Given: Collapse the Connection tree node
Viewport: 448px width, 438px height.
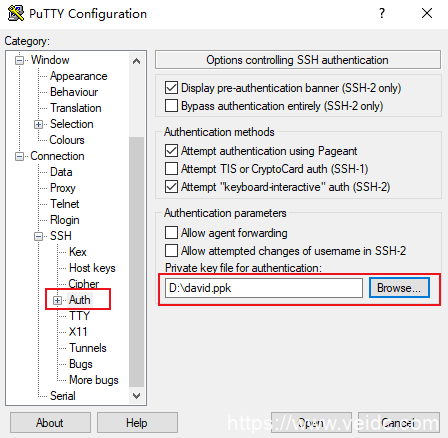Looking at the screenshot, I should (x=19, y=157).
